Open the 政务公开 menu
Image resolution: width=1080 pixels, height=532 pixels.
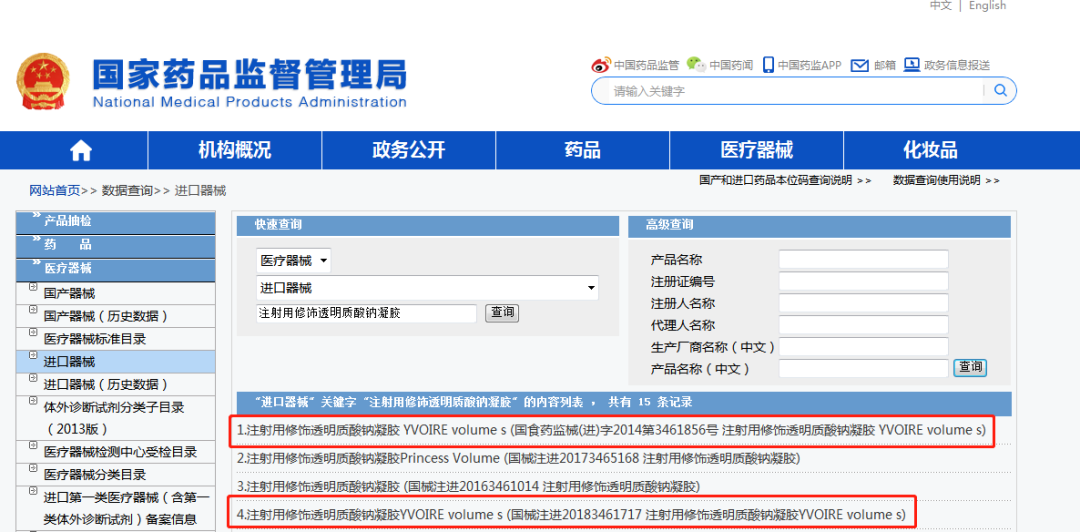pos(409,150)
